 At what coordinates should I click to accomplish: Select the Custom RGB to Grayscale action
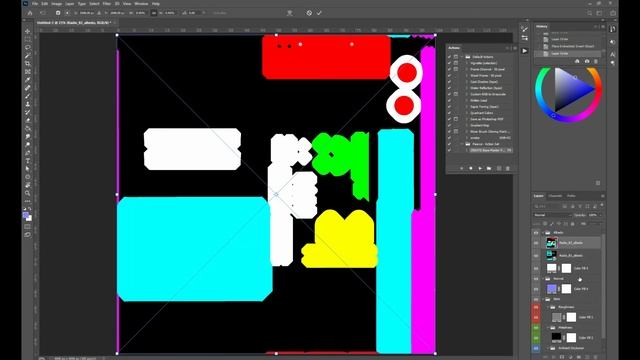[488, 94]
